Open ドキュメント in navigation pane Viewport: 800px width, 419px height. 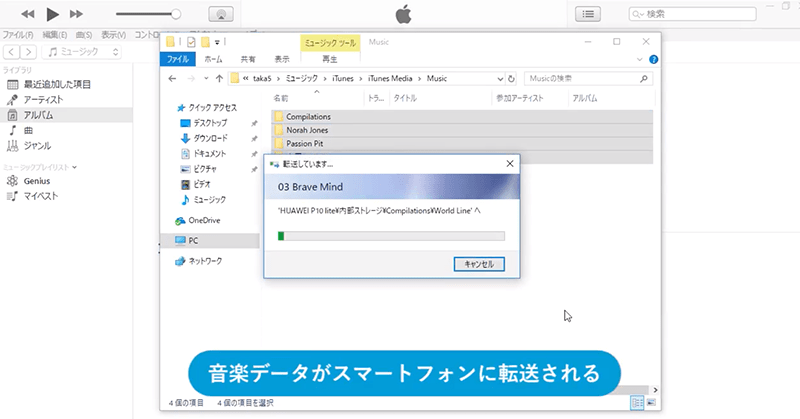coord(204,154)
